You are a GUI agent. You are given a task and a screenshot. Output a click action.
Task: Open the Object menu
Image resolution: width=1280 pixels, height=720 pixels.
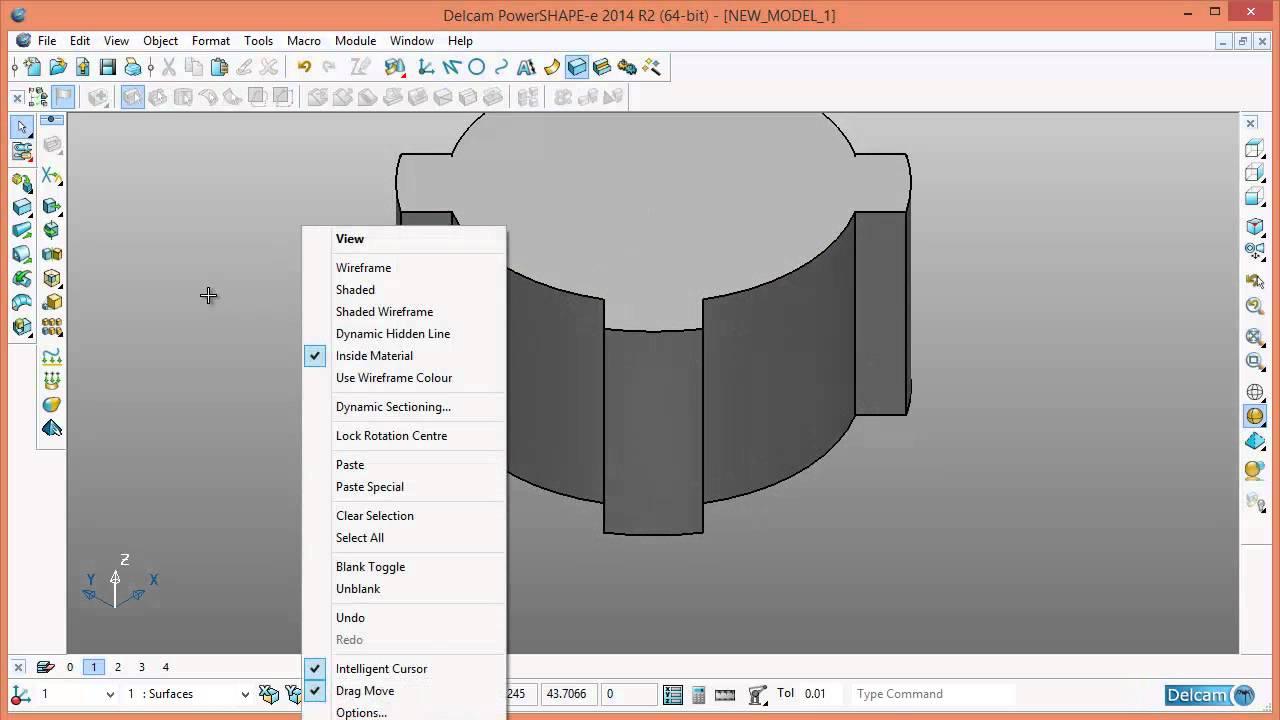point(160,41)
